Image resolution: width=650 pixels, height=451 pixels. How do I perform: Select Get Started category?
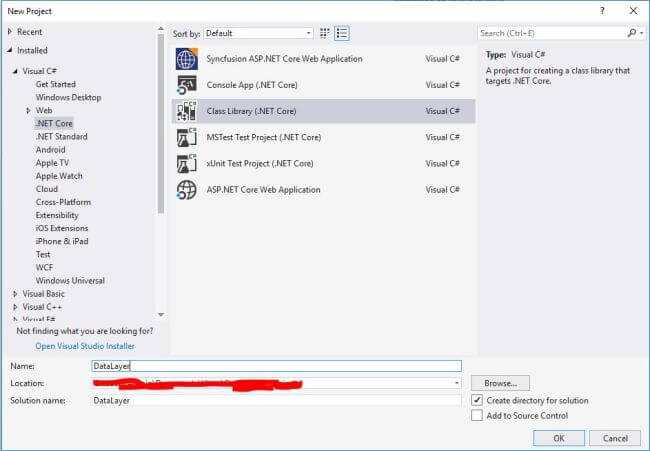[56, 84]
